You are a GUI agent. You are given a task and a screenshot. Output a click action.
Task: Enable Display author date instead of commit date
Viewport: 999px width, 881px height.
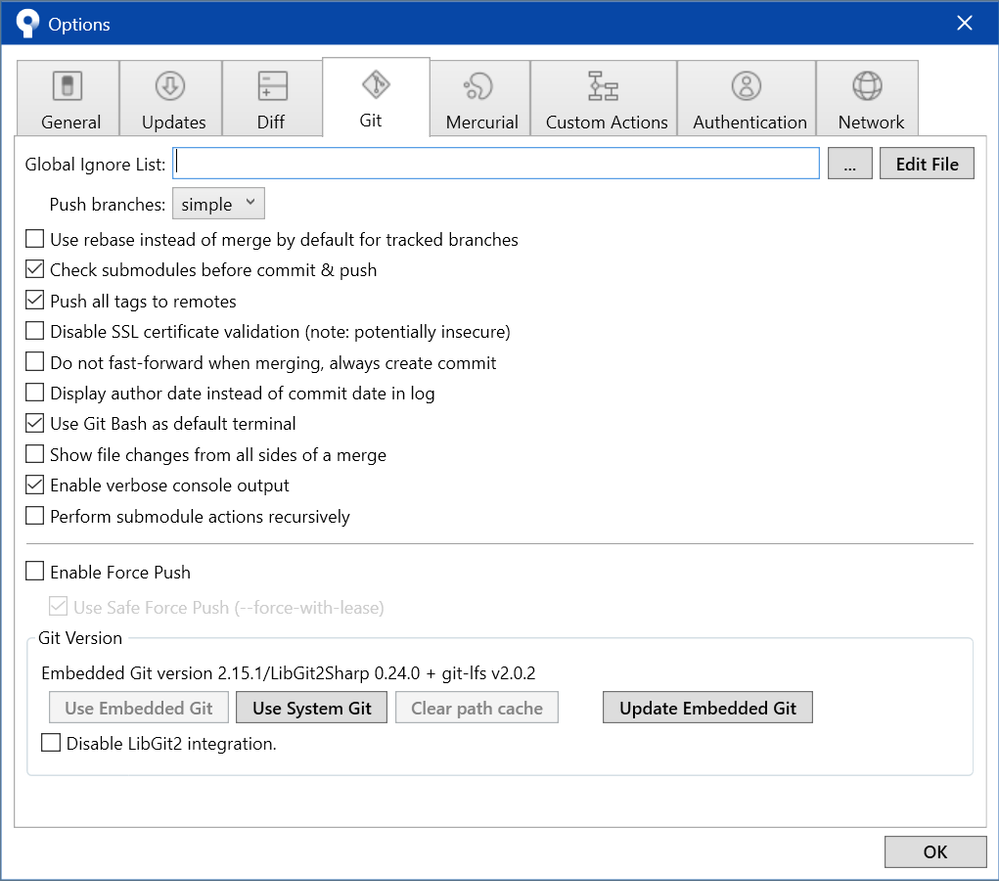click(x=34, y=392)
